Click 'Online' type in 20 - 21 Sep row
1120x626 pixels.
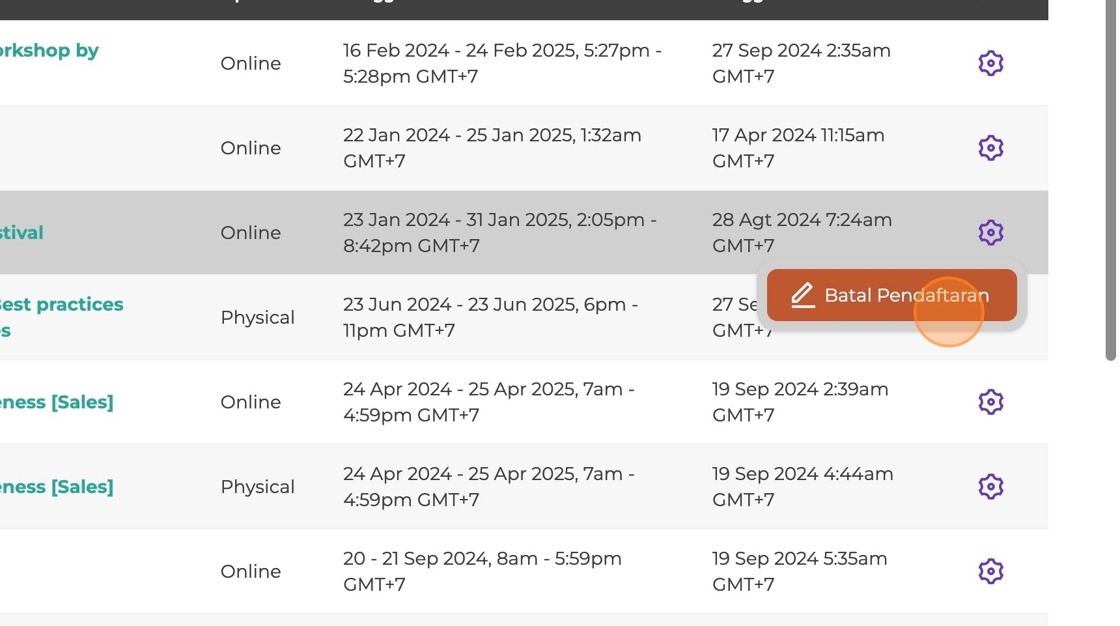[251, 572]
